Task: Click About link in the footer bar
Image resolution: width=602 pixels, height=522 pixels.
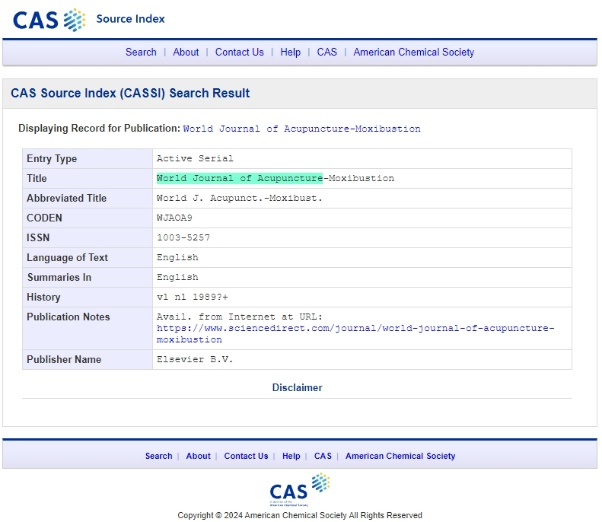Action: click(x=198, y=456)
